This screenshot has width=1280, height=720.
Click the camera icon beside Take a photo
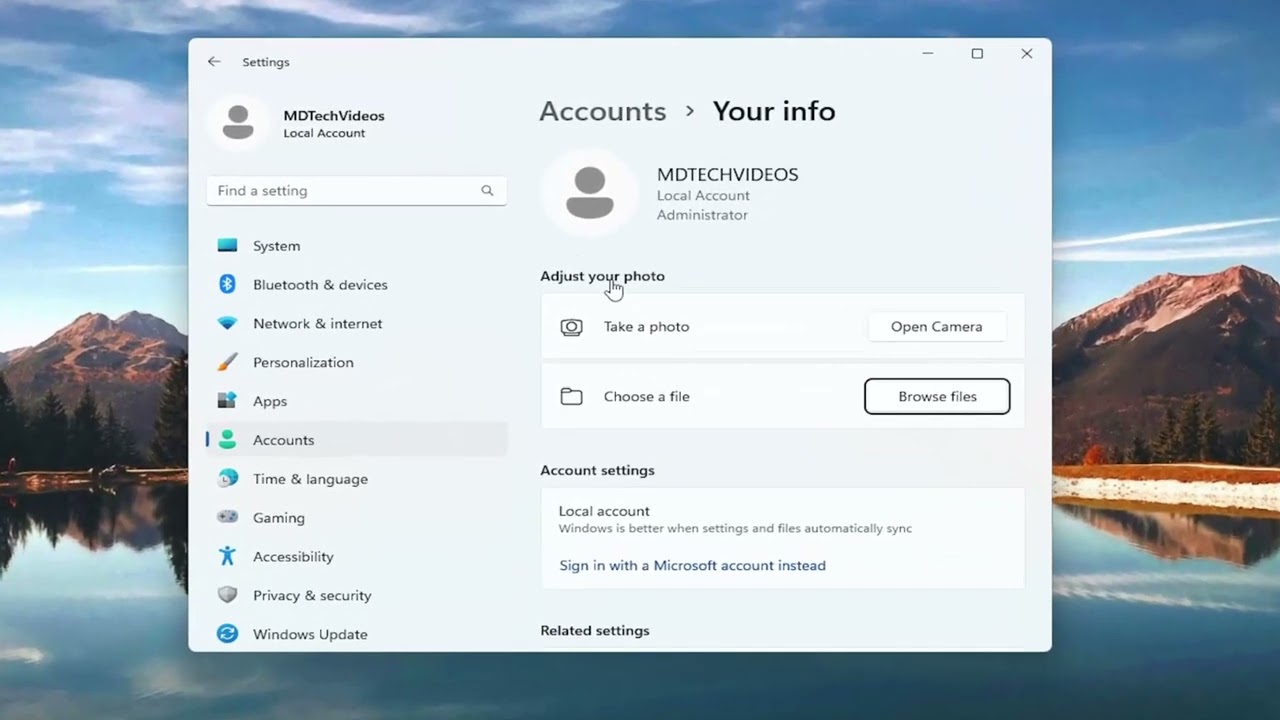[x=571, y=327]
